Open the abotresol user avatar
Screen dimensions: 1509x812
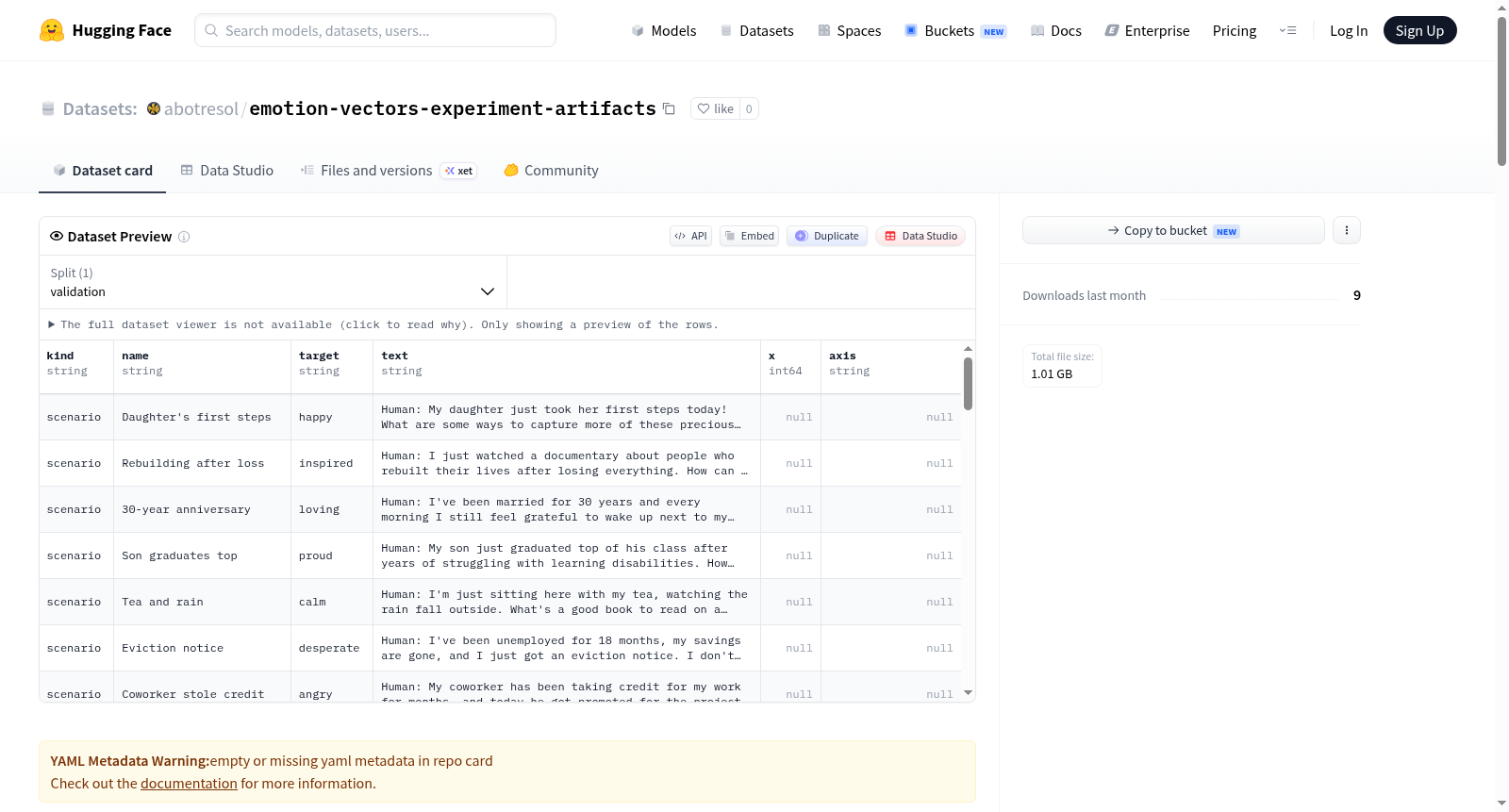(154, 108)
